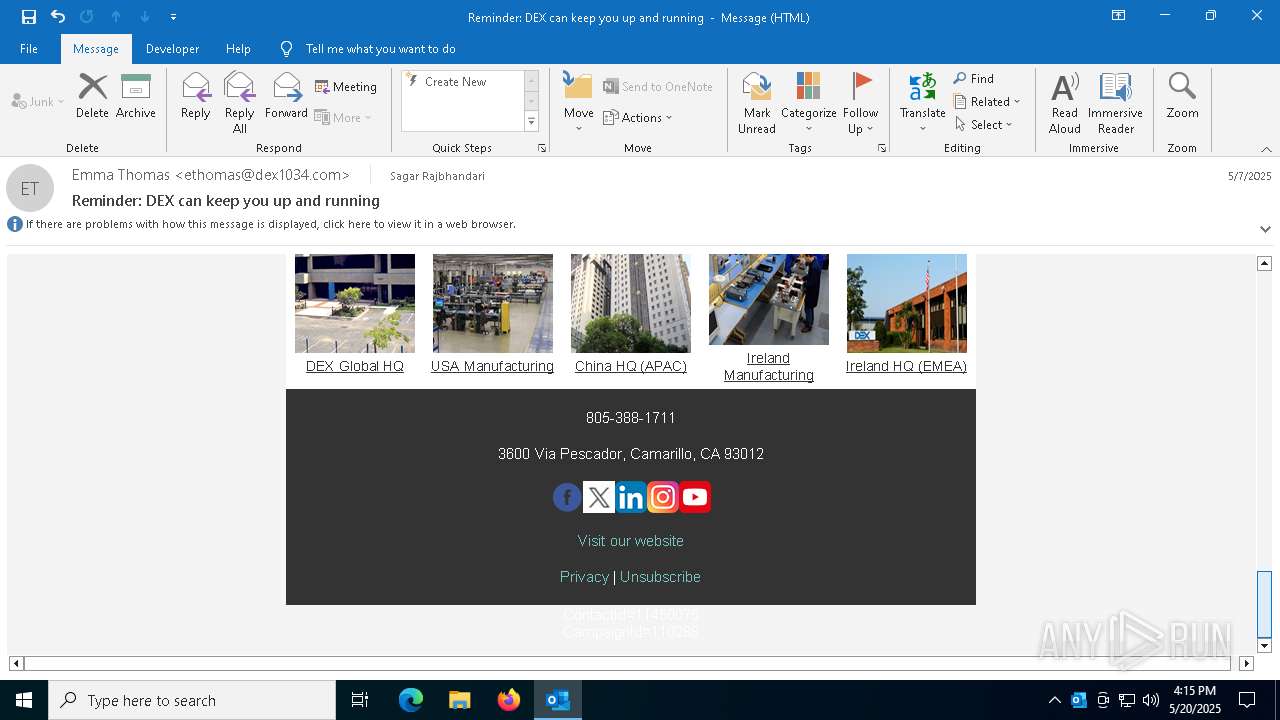Open the DEX Global HQ photo

pos(355,303)
